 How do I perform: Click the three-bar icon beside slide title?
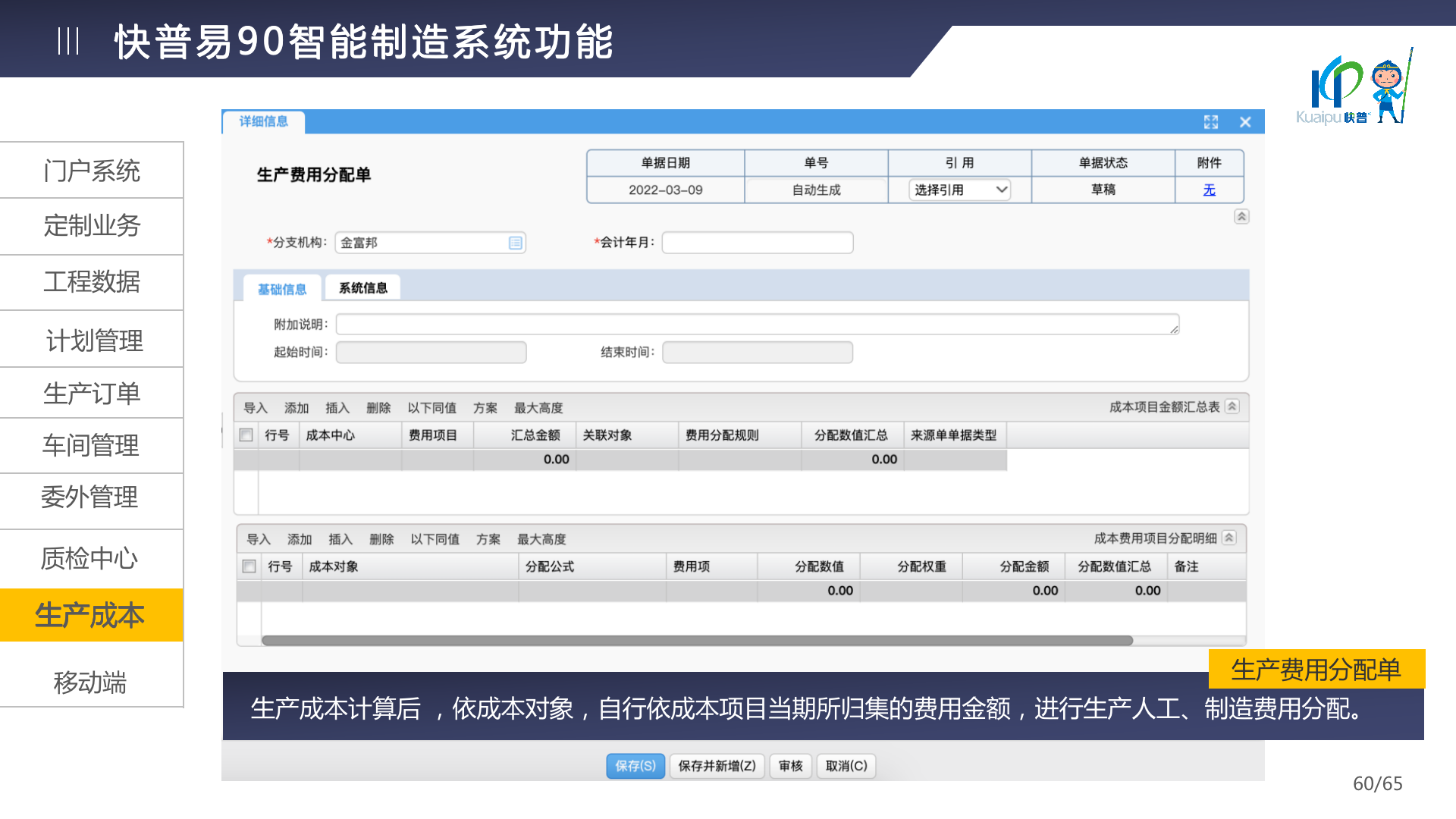coord(68,41)
